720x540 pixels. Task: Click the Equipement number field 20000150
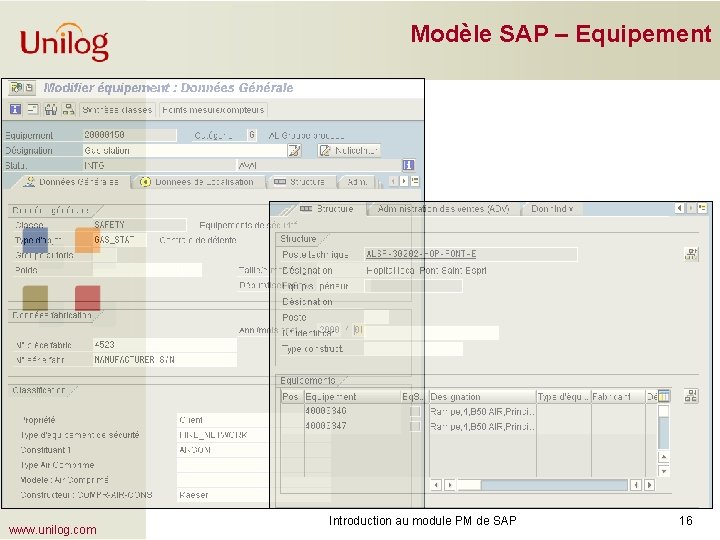[x=129, y=135]
